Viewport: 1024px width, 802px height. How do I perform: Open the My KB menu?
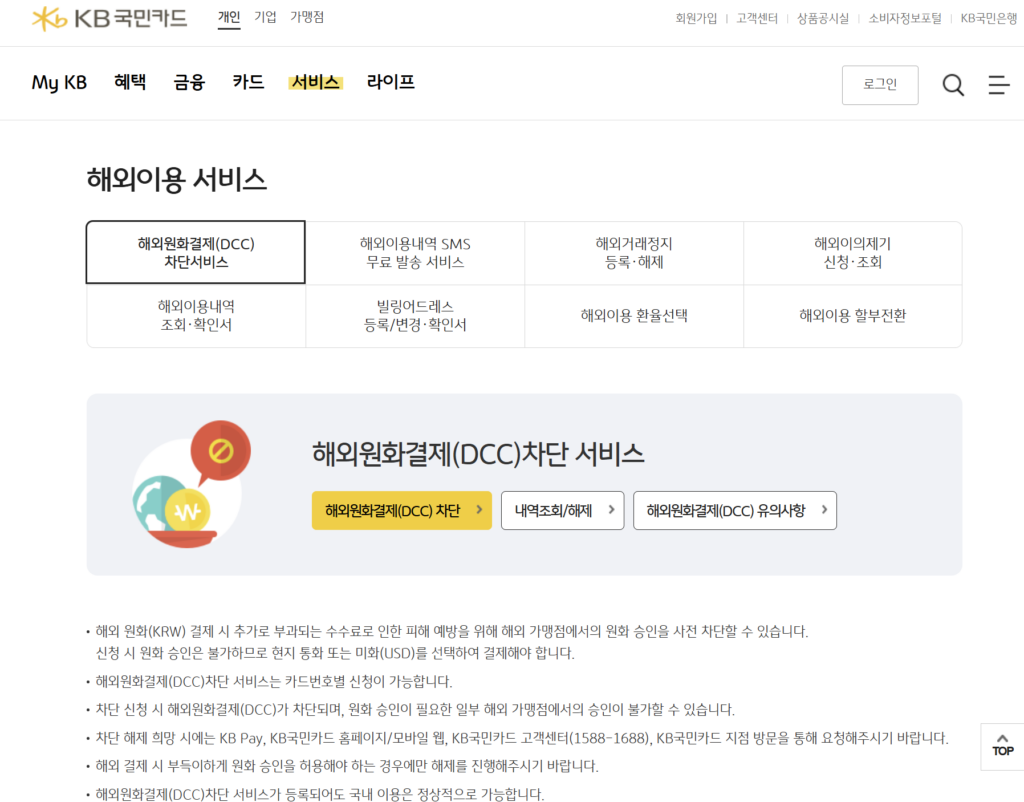(x=59, y=82)
